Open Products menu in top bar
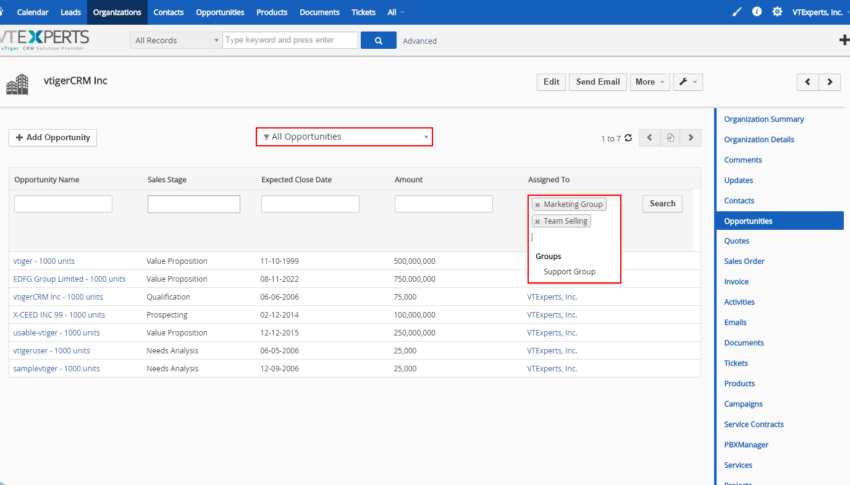 (x=272, y=12)
